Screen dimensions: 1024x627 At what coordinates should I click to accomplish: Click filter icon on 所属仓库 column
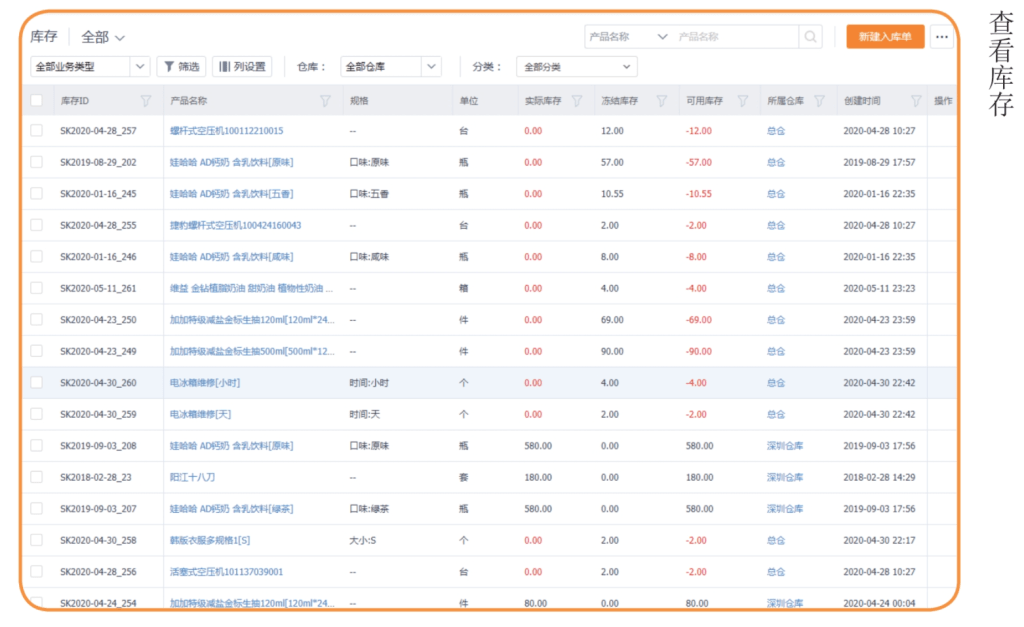click(819, 101)
